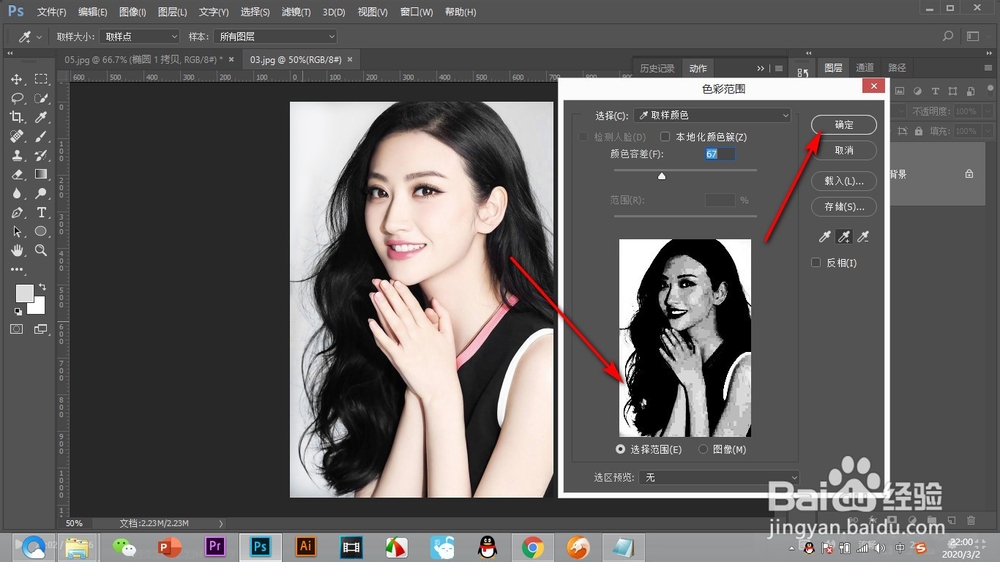This screenshot has width=1000, height=562.
Task: Open the Filter (滤镜) menu
Action: (x=296, y=12)
